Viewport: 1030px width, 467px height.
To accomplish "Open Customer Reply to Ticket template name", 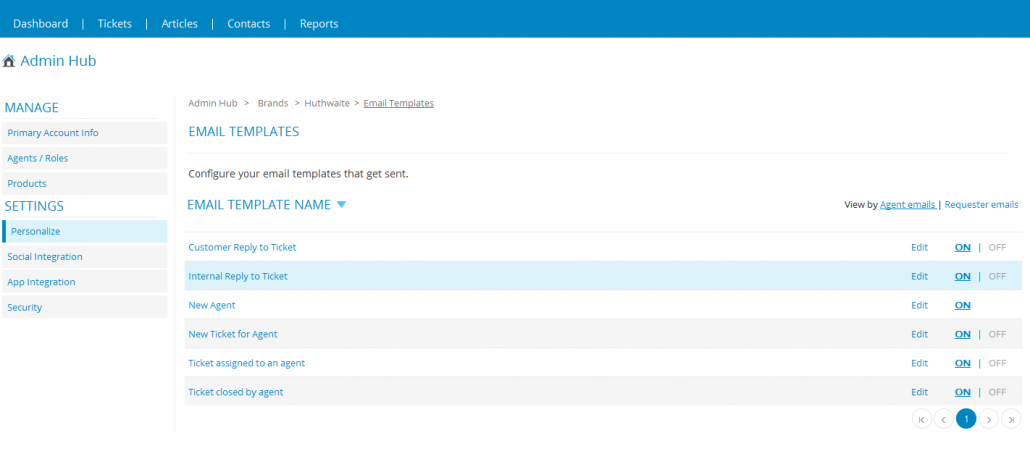I will [242, 248].
